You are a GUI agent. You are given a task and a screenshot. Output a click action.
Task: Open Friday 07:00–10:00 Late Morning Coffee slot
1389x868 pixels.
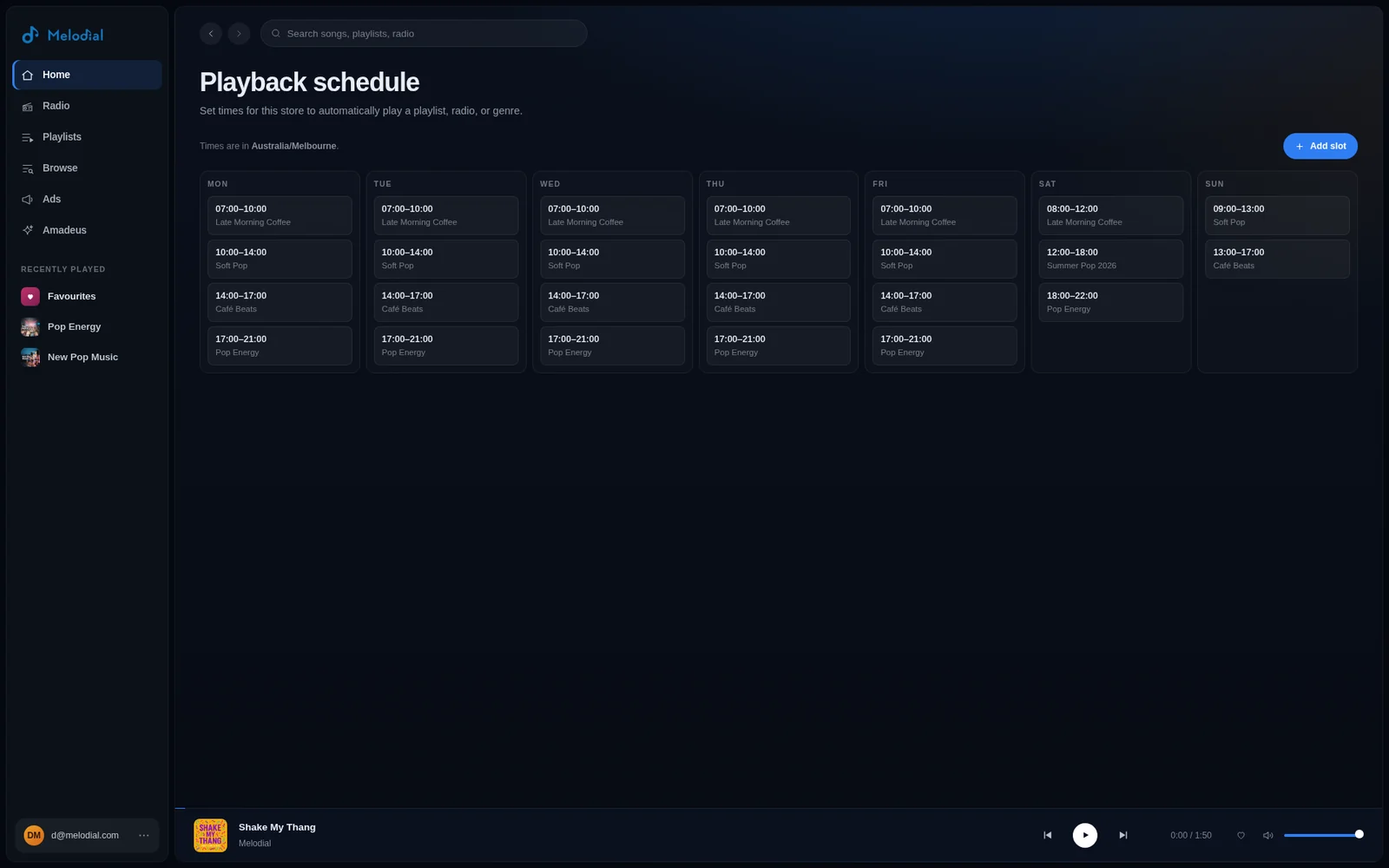945,215
